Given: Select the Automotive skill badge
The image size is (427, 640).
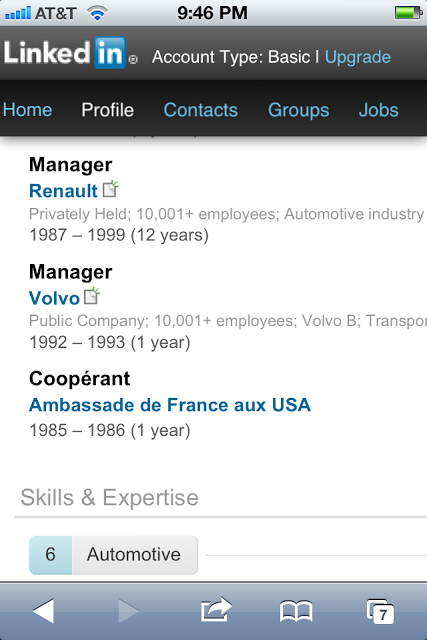Looking at the screenshot, I should (x=113, y=555).
